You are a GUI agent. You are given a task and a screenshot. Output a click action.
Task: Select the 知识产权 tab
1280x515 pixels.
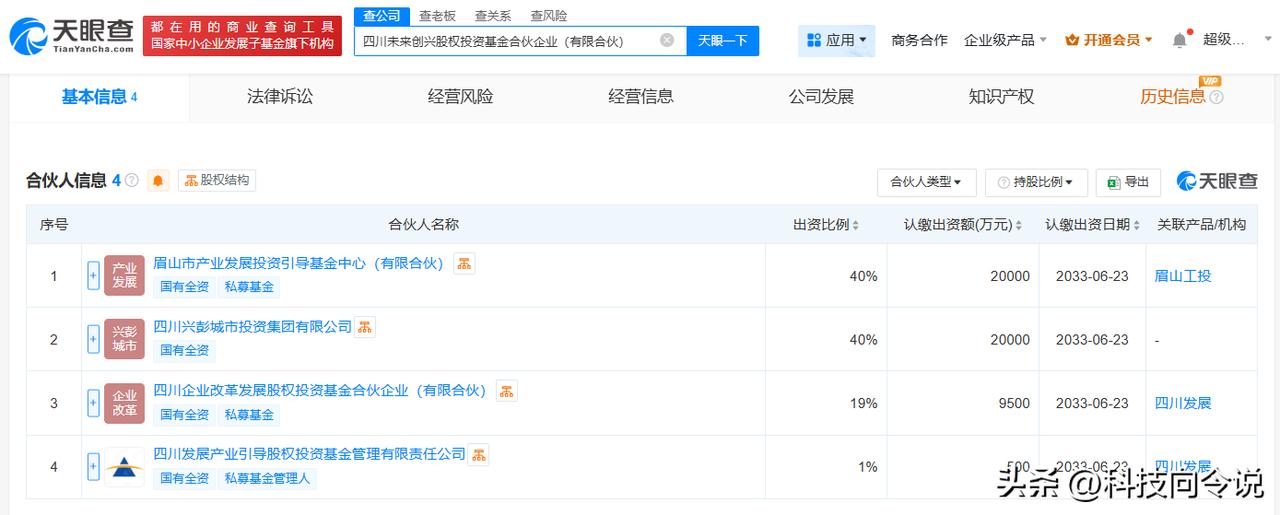click(1001, 97)
